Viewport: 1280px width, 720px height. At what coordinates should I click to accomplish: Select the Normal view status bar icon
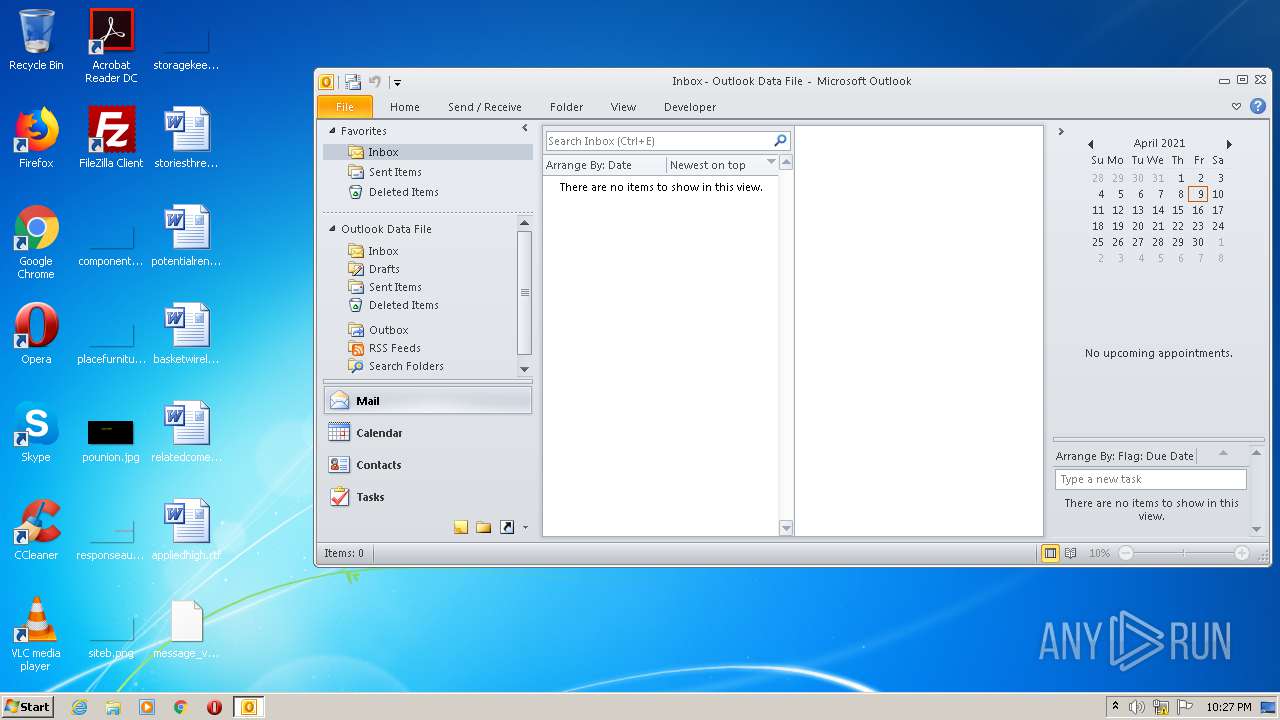pos(1050,553)
